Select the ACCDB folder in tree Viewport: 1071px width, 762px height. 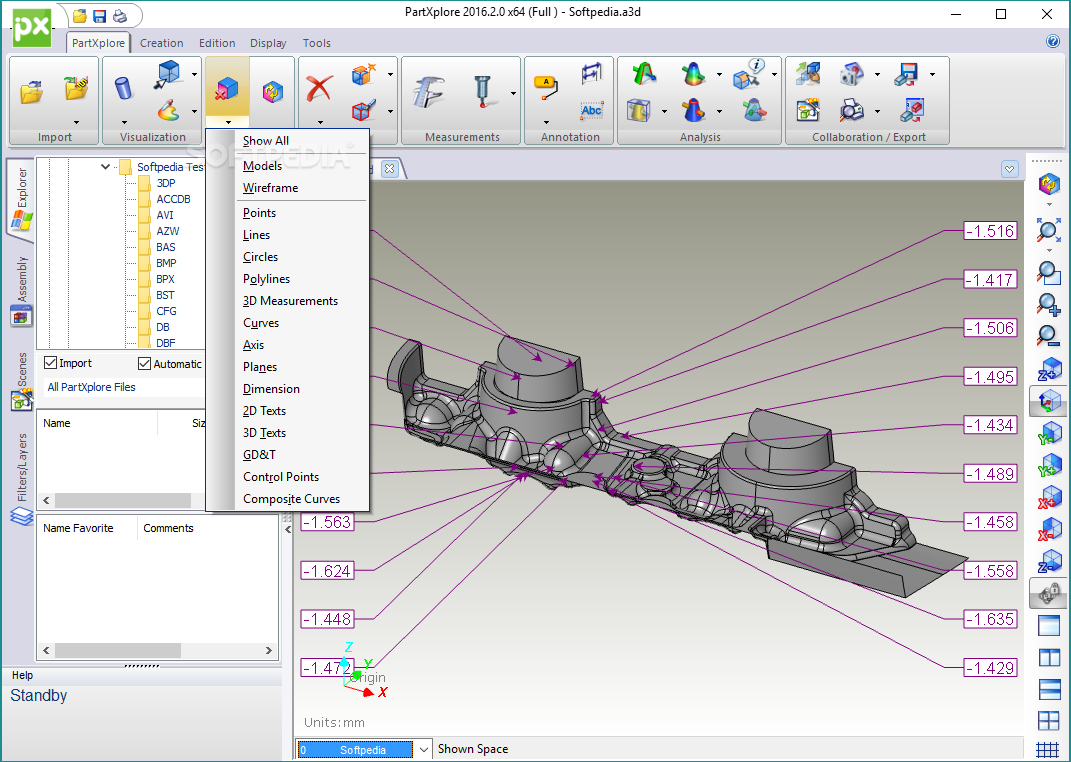tap(173, 199)
